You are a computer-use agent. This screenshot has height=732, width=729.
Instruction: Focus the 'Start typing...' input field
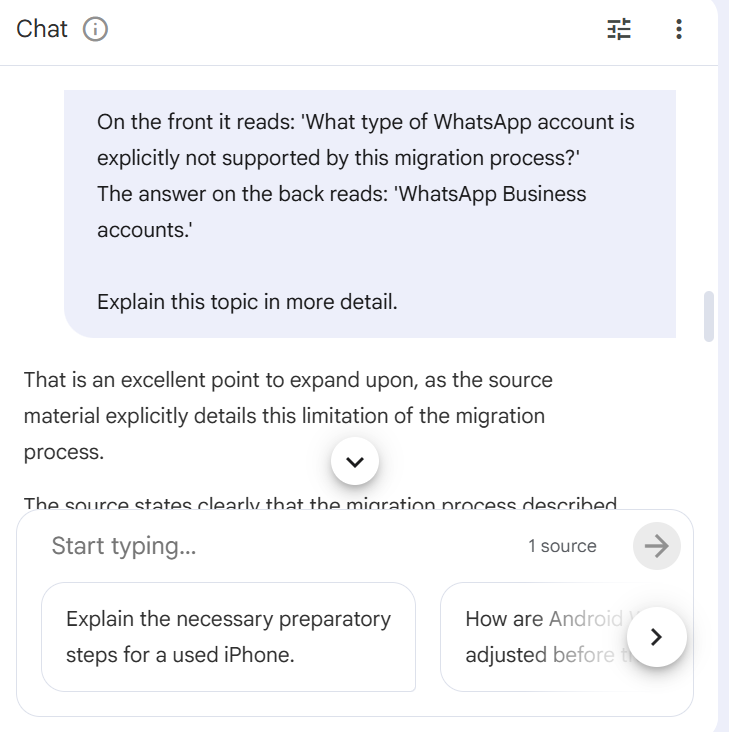click(x=280, y=546)
